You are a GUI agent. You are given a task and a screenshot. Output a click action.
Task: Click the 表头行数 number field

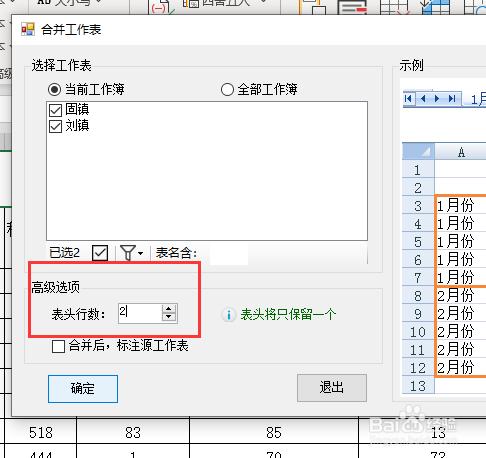pos(140,313)
